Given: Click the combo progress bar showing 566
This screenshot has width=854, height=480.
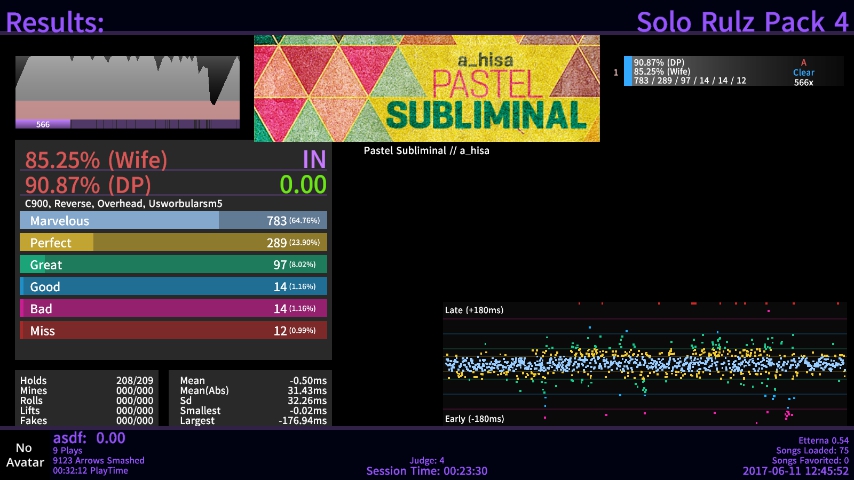Looking at the screenshot, I should tap(128, 124).
